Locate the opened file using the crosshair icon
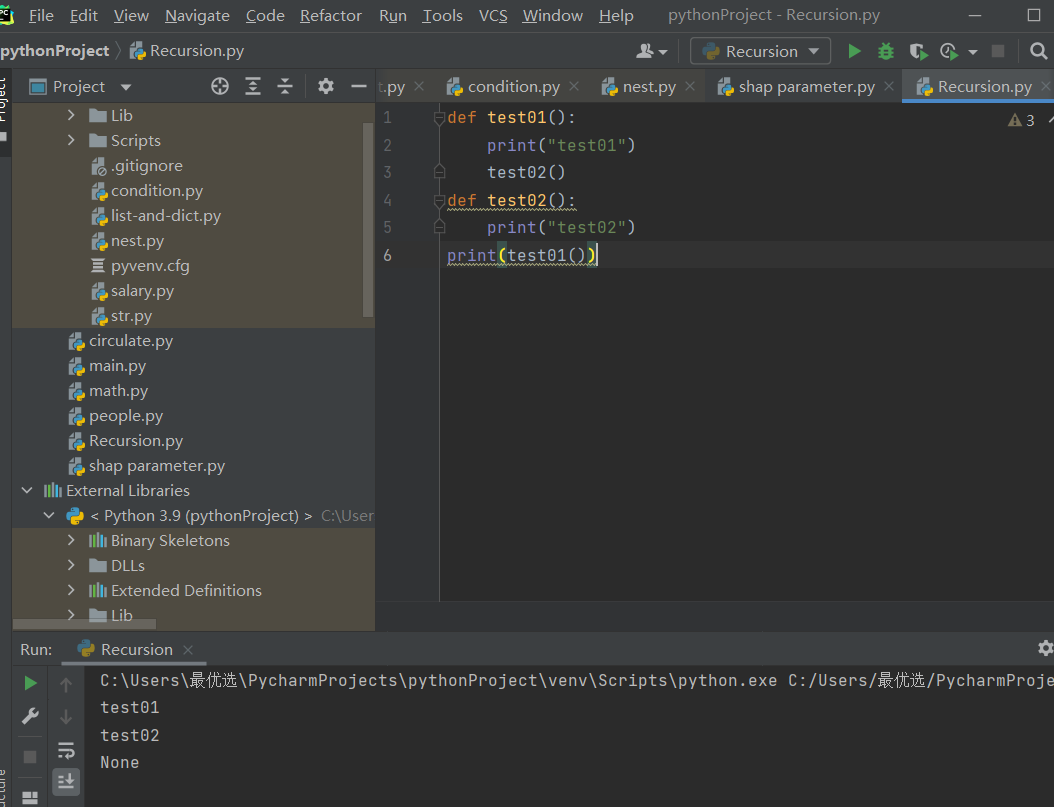 pos(220,86)
